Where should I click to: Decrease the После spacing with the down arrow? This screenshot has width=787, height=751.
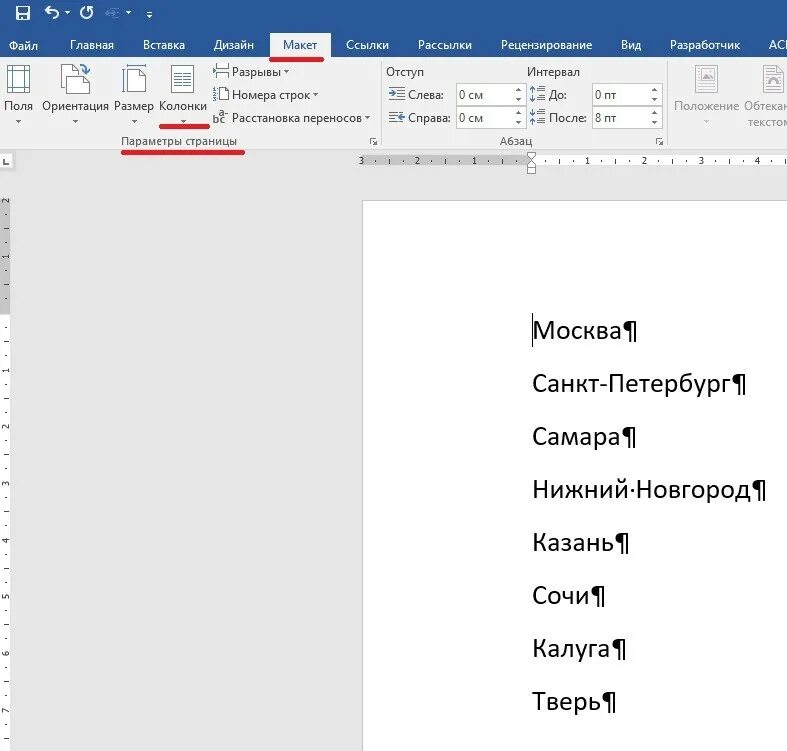click(x=654, y=123)
